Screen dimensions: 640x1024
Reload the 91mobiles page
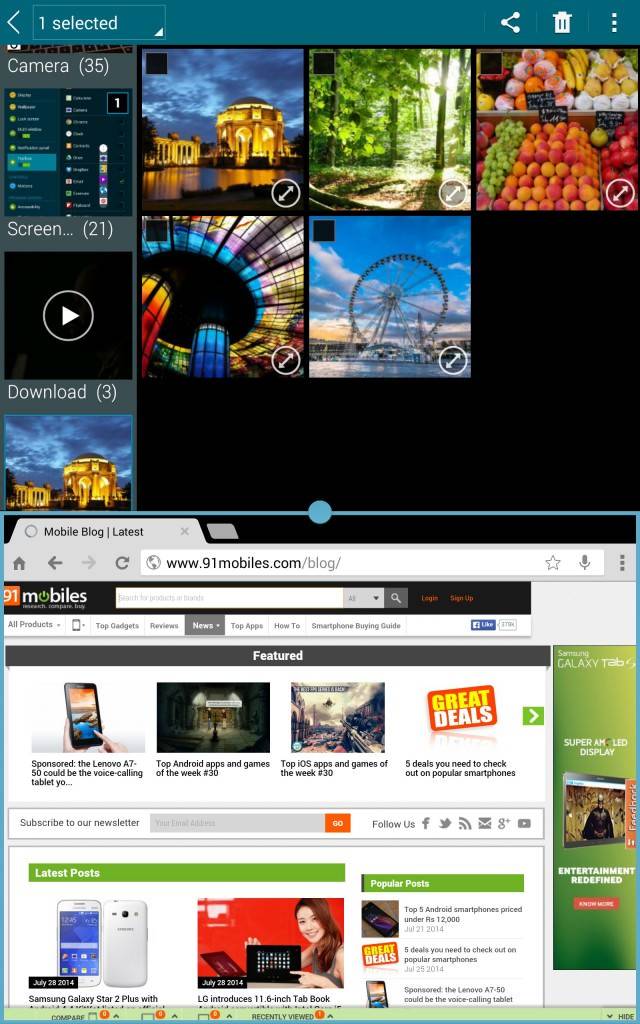coord(122,563)
